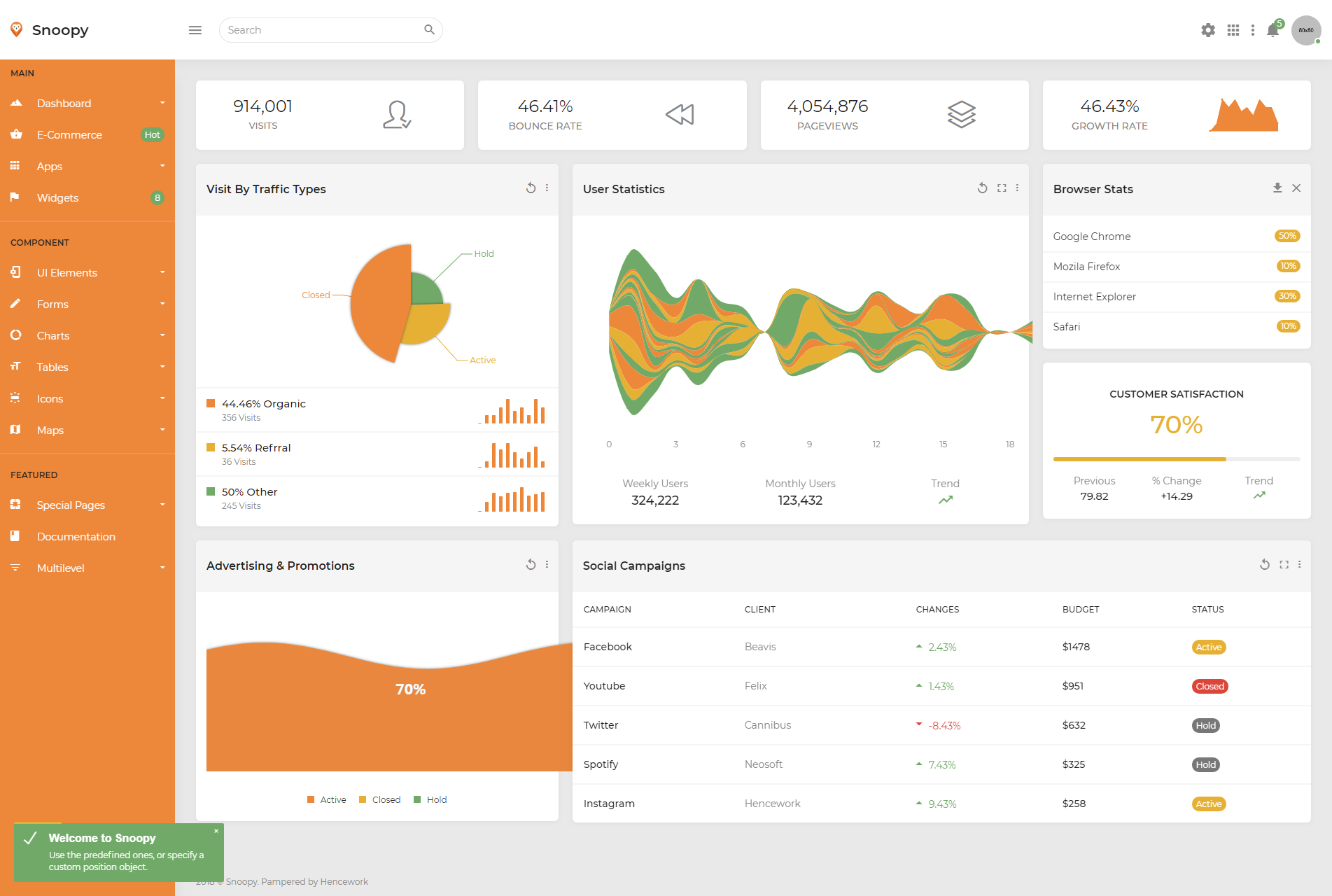Refresh the Visit By Traffic Types card
The height and width of the screenshot is (896, 1332).
tap(531, 188)
